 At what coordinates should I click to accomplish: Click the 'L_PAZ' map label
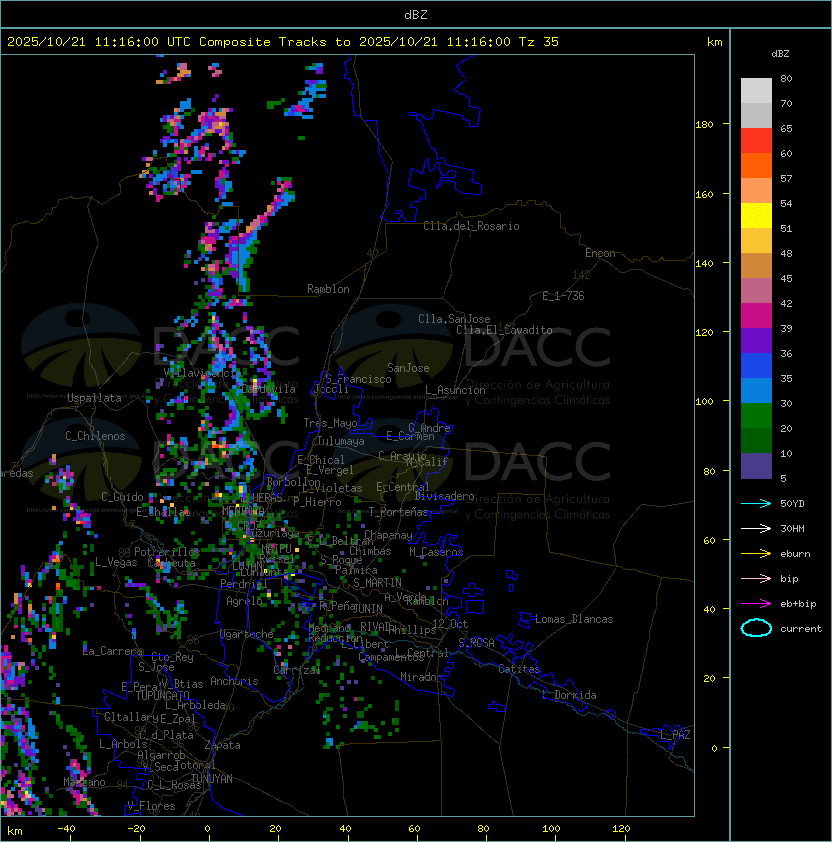[x=675, y=735]
